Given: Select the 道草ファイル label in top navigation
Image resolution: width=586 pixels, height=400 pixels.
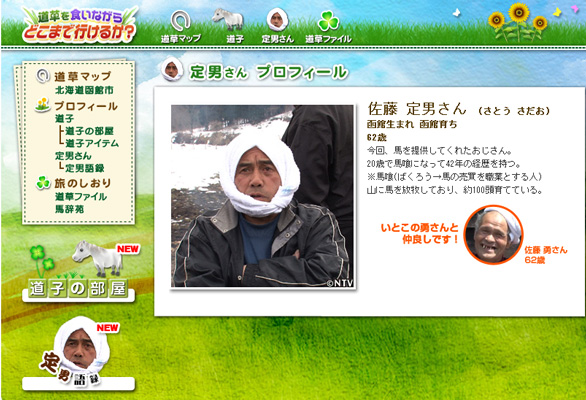Looking at the screenshot, I should (329, 39).
